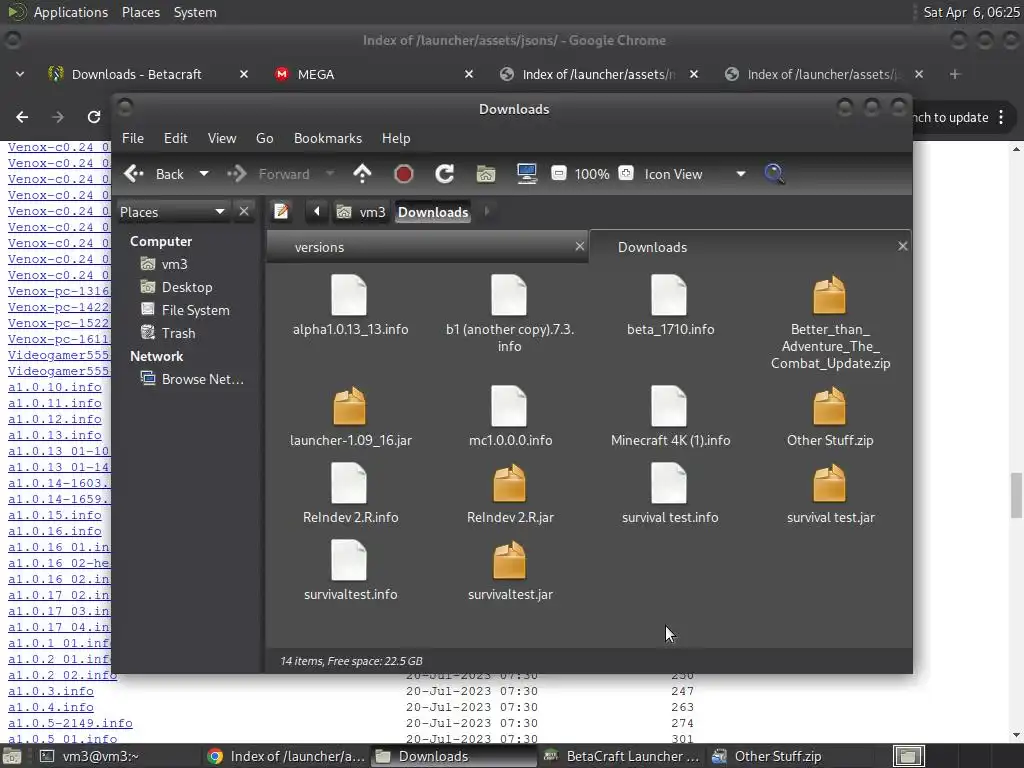Close the Places sidebar
This screenshot has height=768, width=1024.
click(x=244, y=212)
